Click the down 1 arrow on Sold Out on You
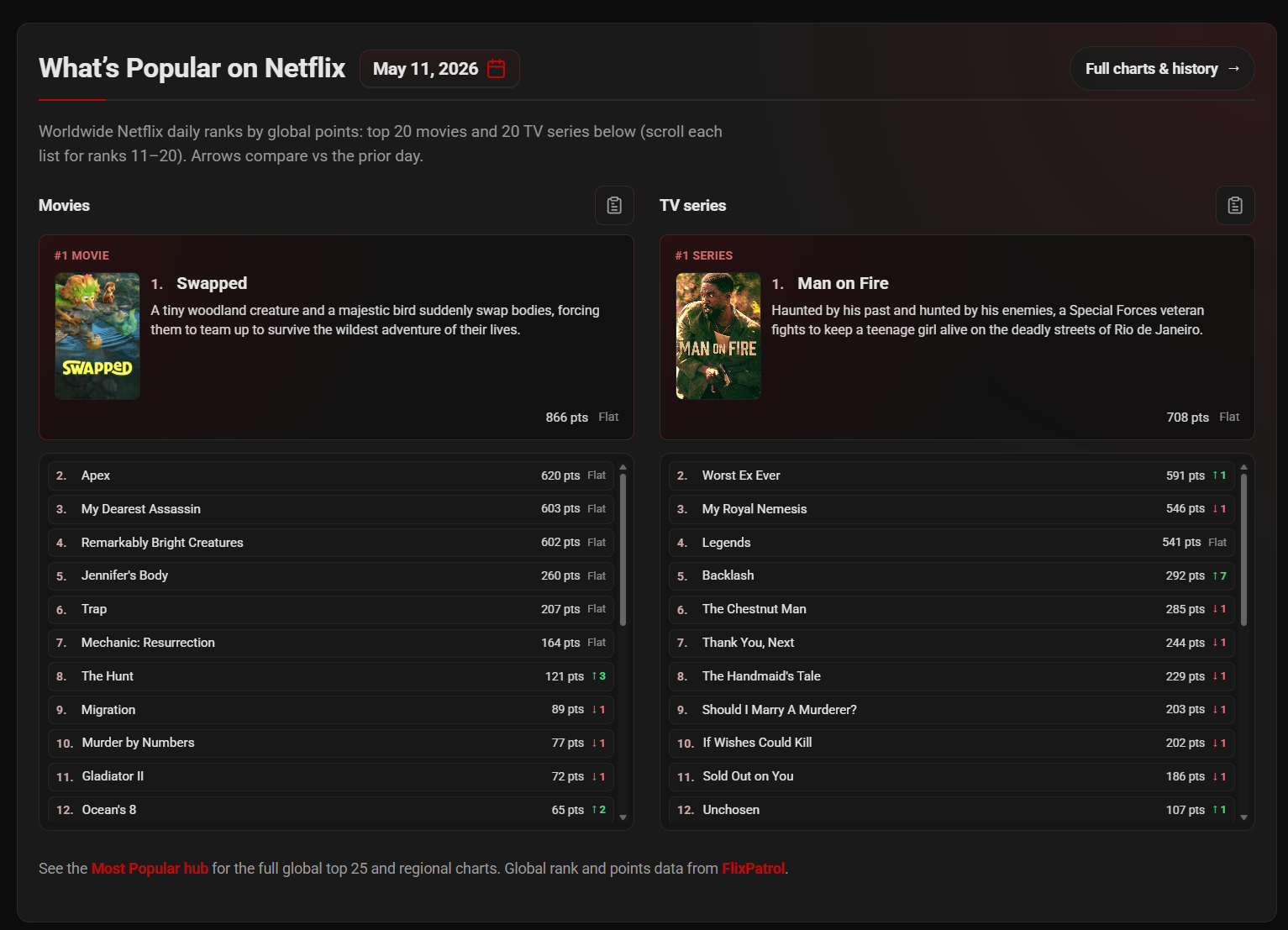This screenshot has width=1288, height=930. (x=1219, y=776)
